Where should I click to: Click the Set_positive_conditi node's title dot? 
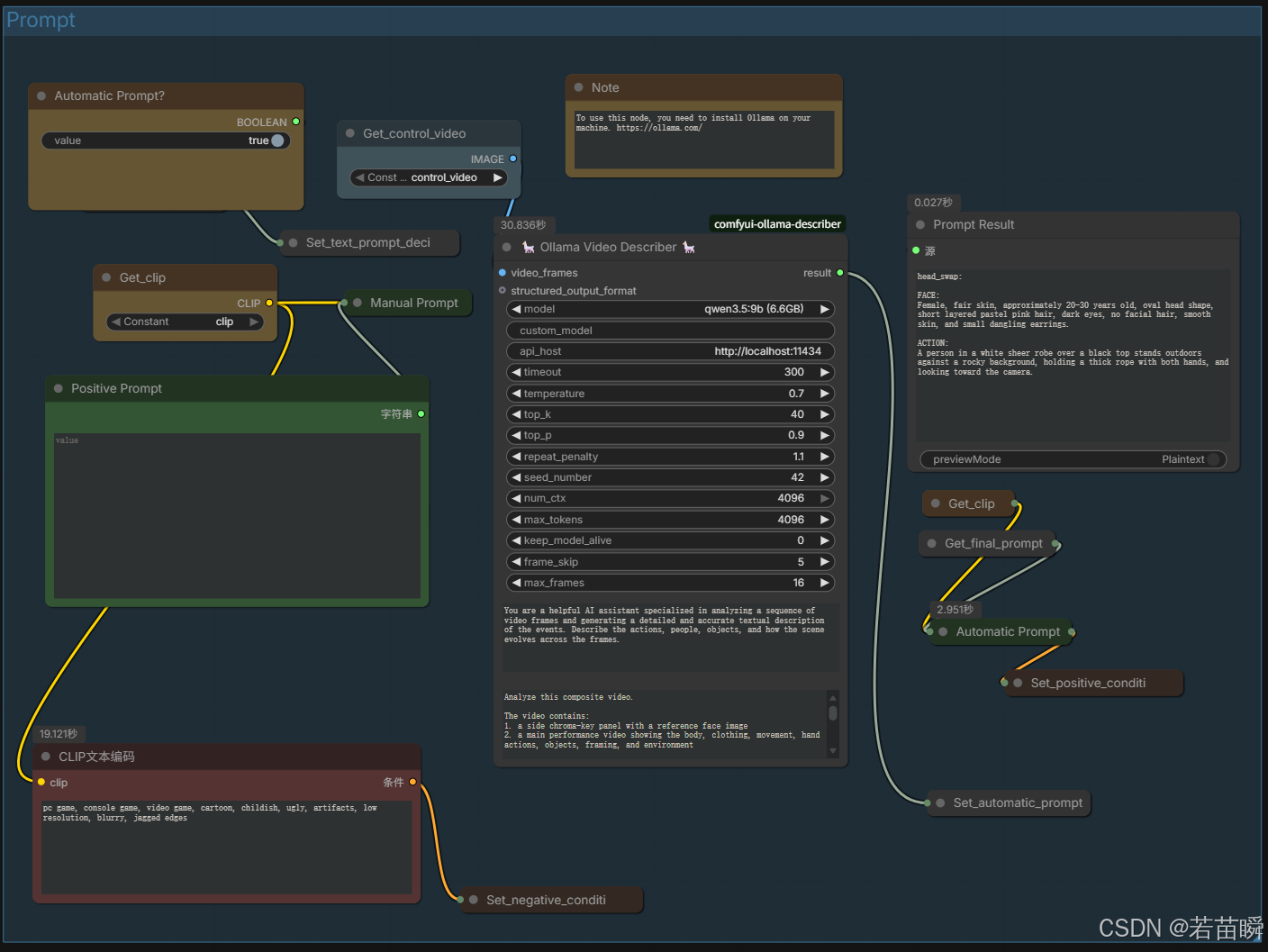[x=1018, y=683]
